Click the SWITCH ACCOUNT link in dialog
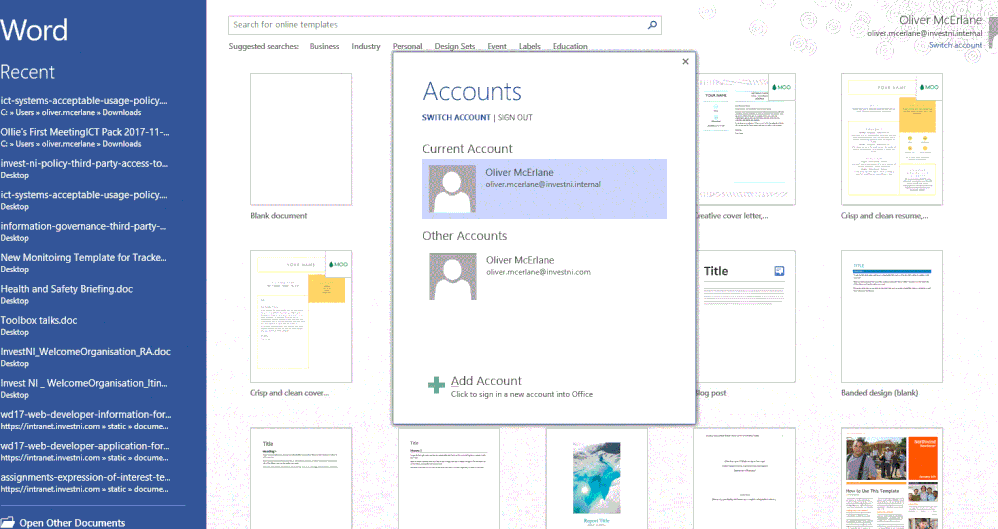The height and width of the screenshot is (529, 998). 456,118
